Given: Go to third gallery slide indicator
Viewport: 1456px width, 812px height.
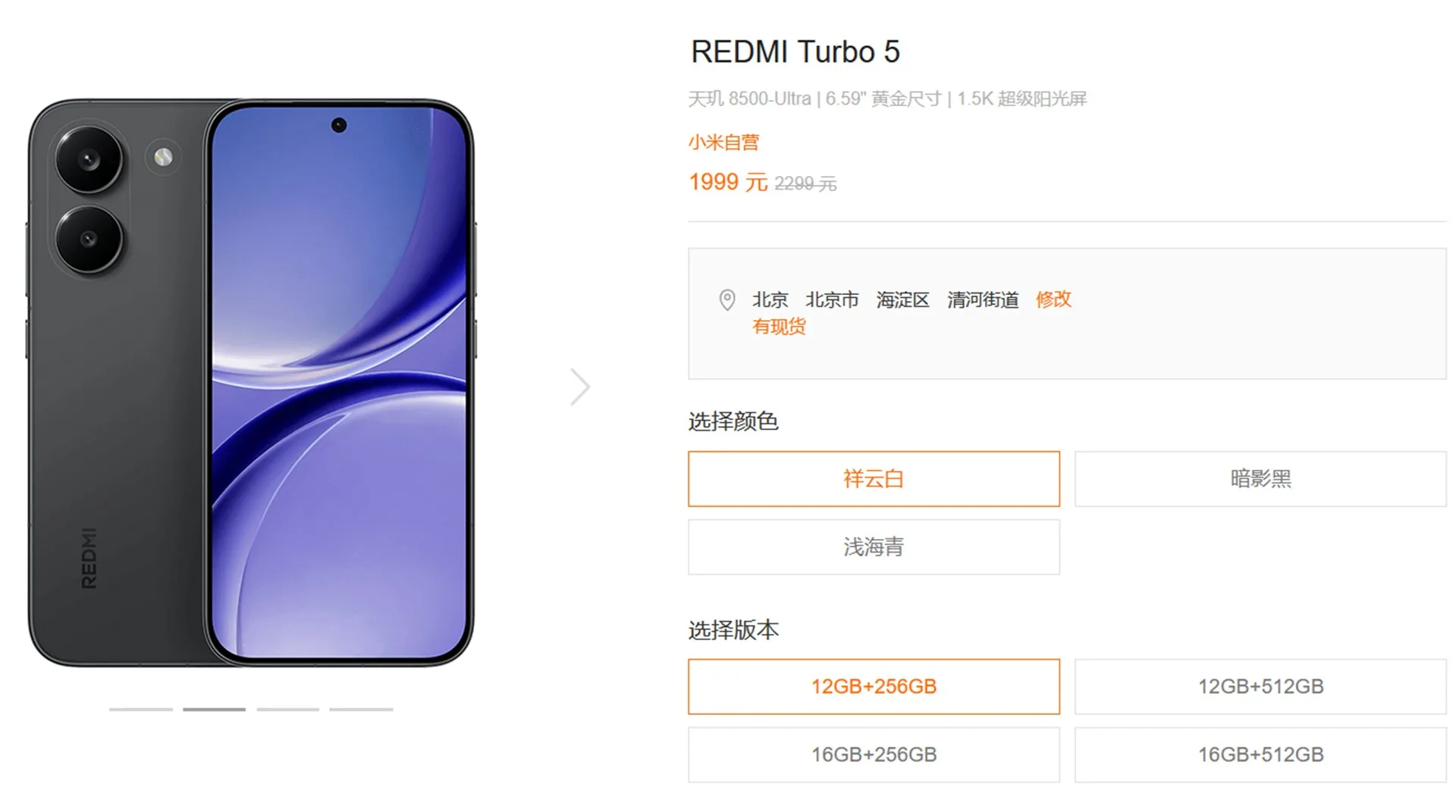Looking at the screenshot, I should pyautogui.click(x=287, y=709).
